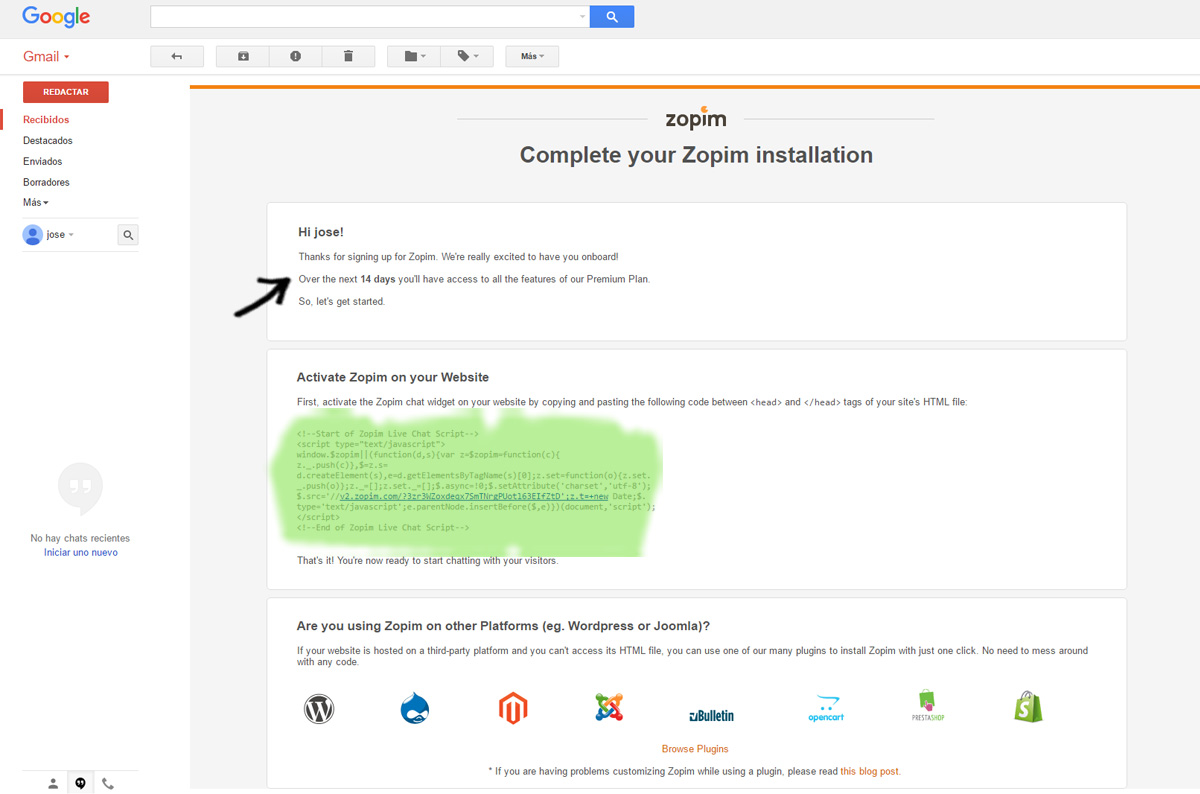This screenshot has height=794, width=1200.
Task: Open the Browse Plugins link
Action: pyautogui.click(x=695, y=749)
